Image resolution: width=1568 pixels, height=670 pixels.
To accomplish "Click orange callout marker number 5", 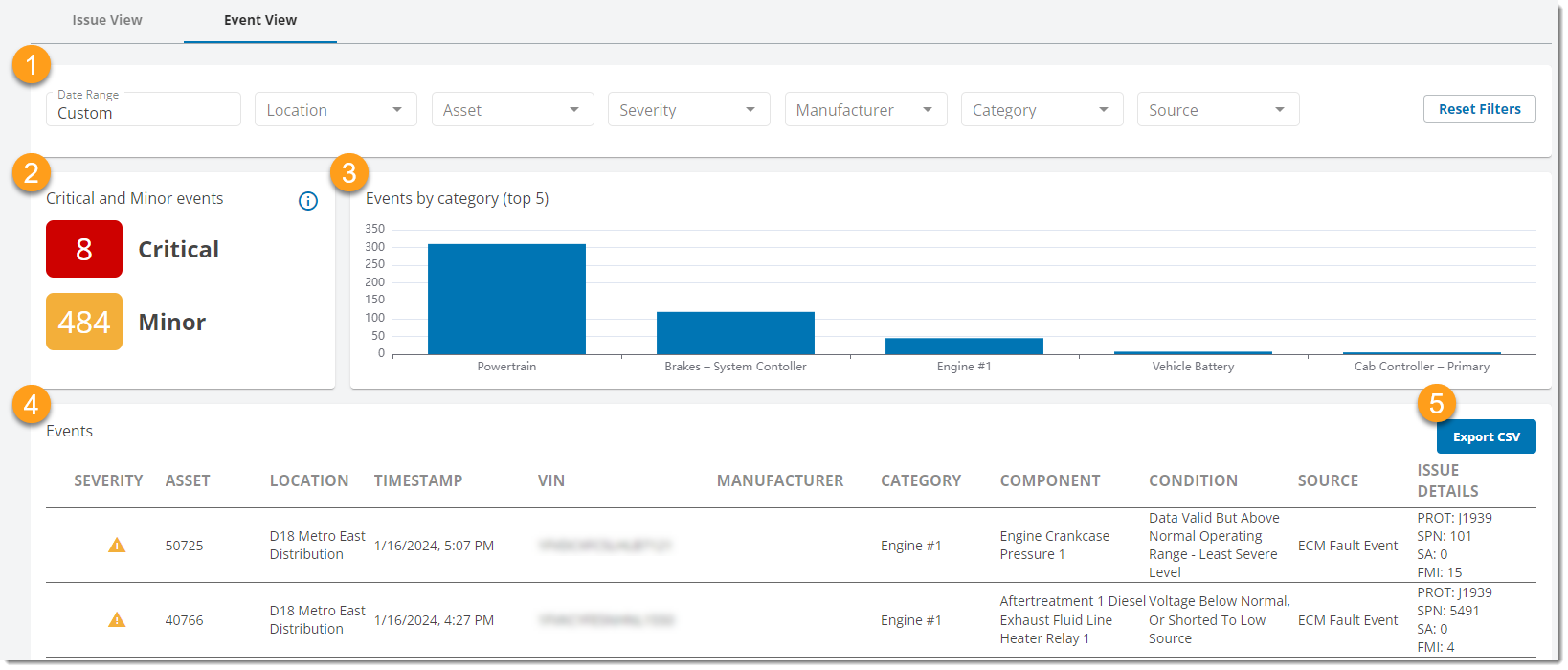I will [1436, 404].
